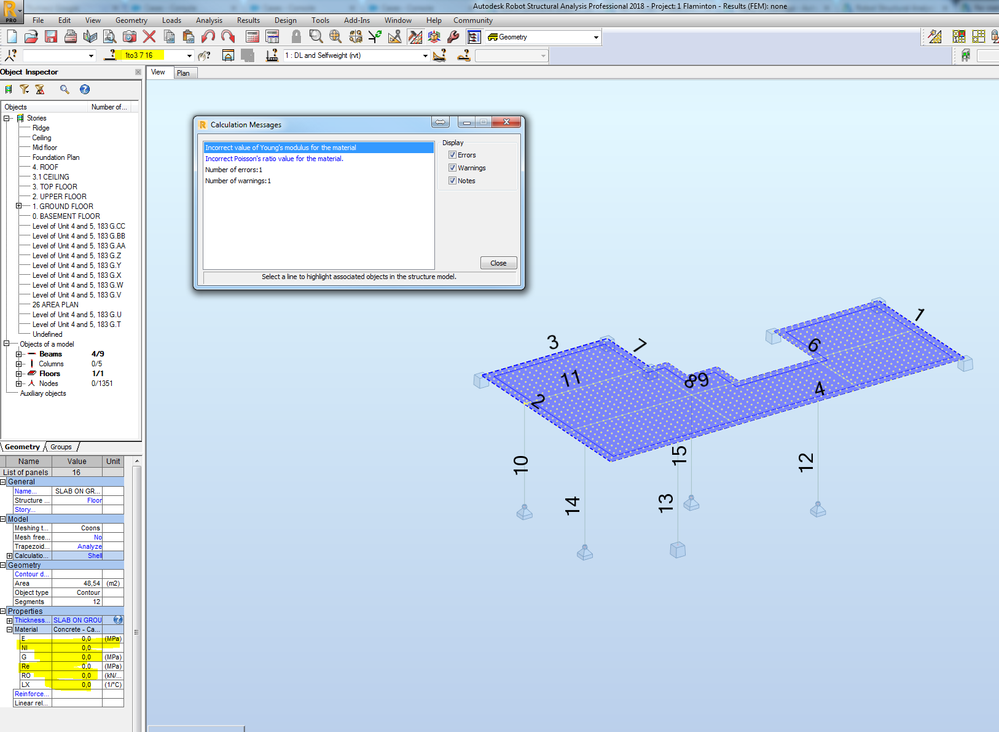Open the Geometry layout dropdown
This screenshot has height=732, width=999.
click(x=596, y=38)
